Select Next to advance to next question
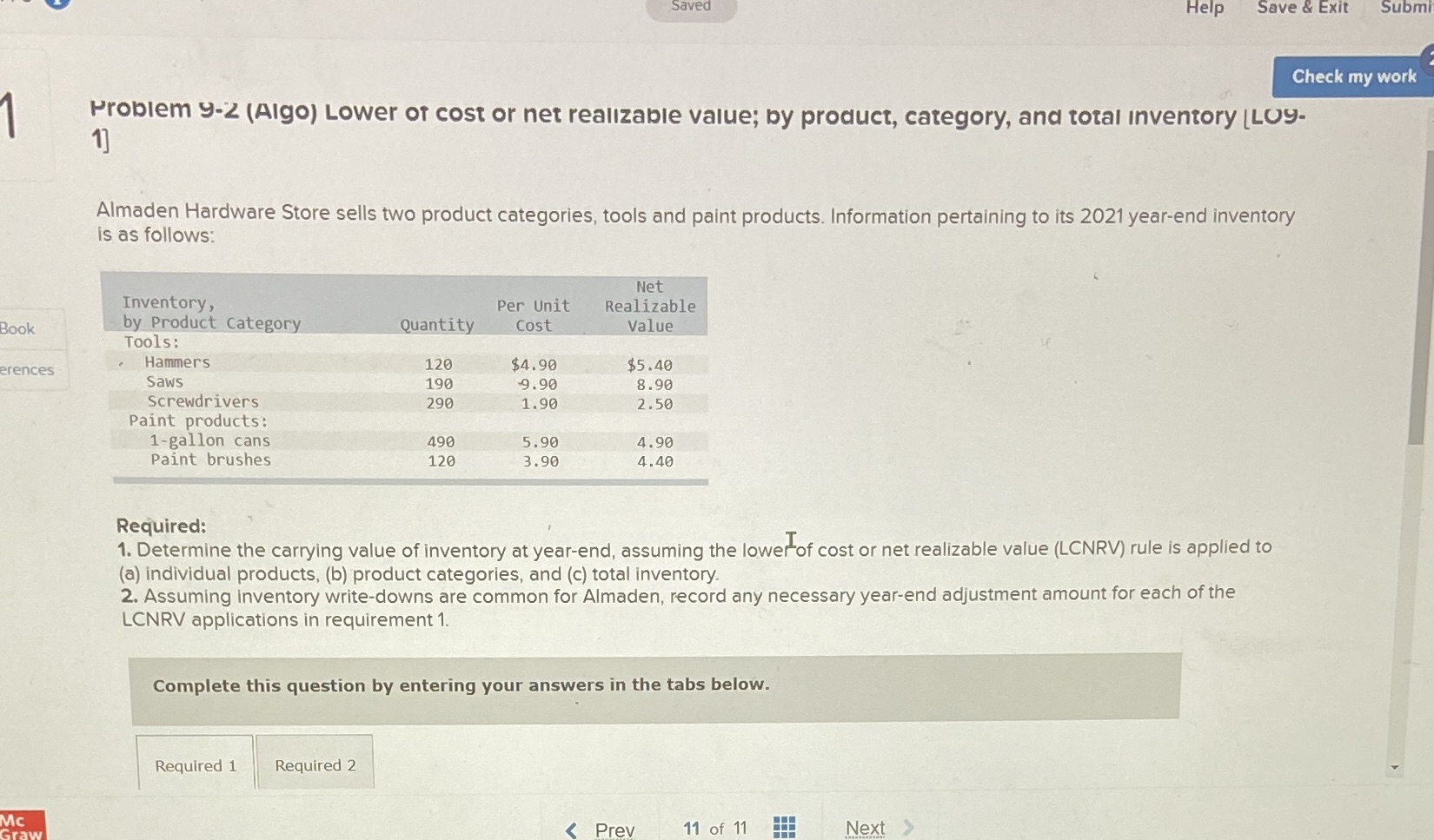1434x840 pixels. pos(866,828)
